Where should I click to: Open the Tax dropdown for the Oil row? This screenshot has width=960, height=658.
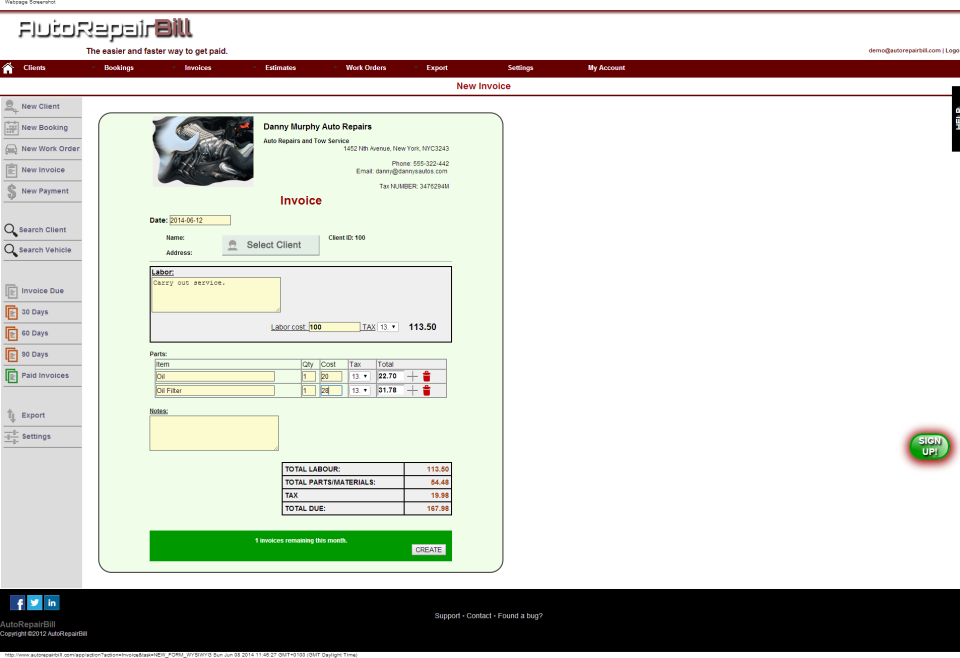[360, 376]
